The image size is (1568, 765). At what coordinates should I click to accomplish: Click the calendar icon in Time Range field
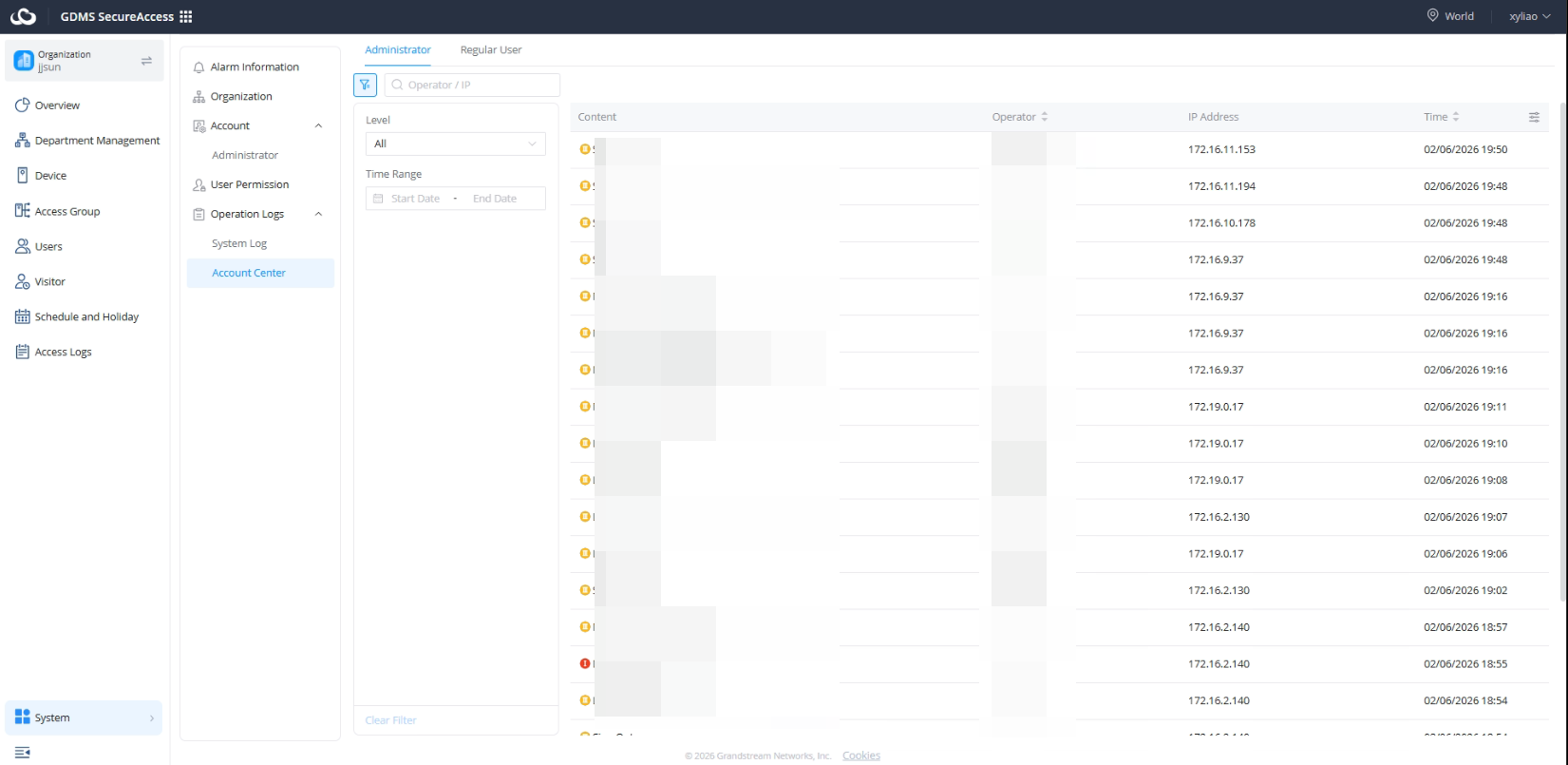pyautogui.click(x=378, y=199)
